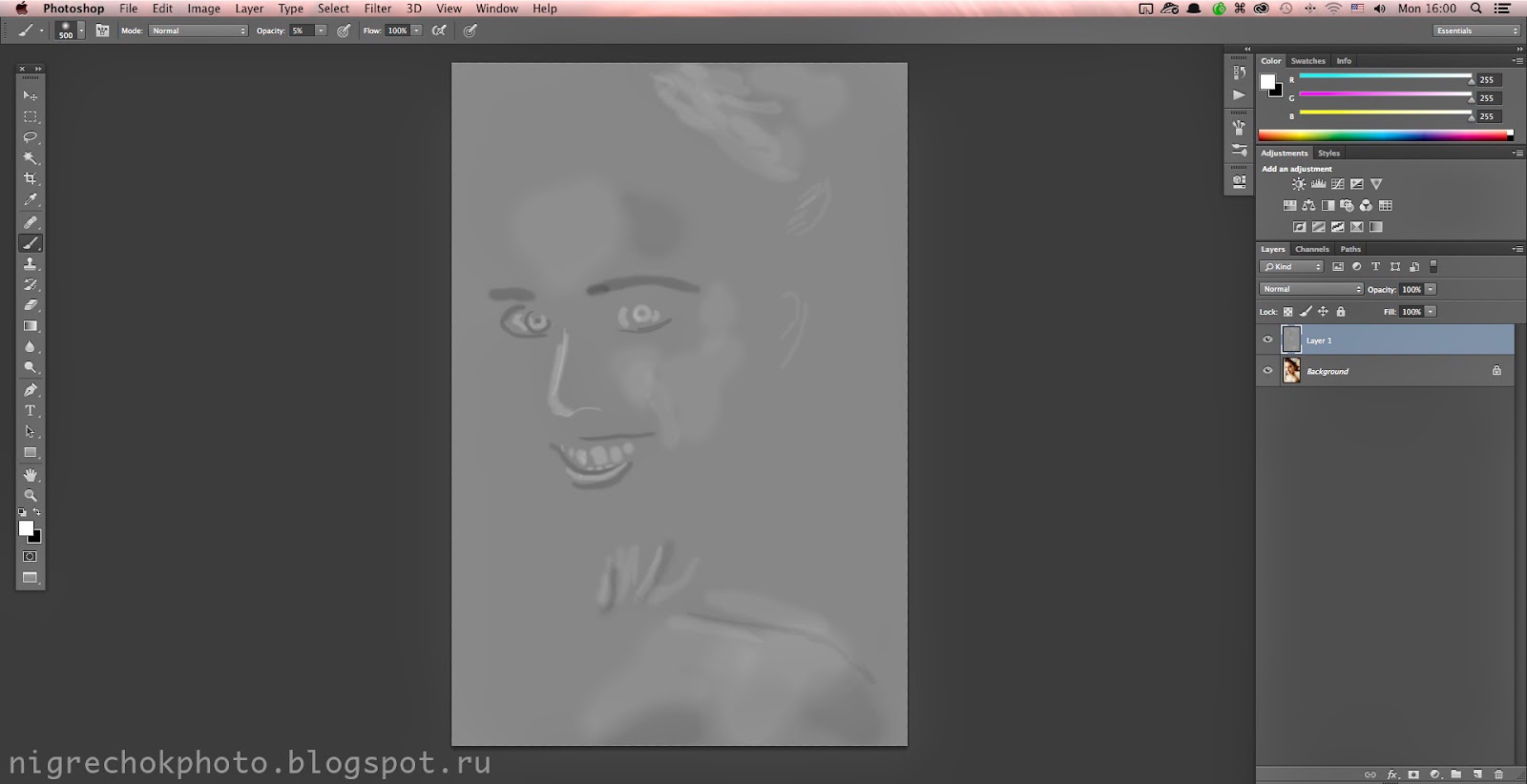Viewport: 1527px width, 784px height.
Task: Add a Color Balance adjustment
Action: (x=1308, y=205)
